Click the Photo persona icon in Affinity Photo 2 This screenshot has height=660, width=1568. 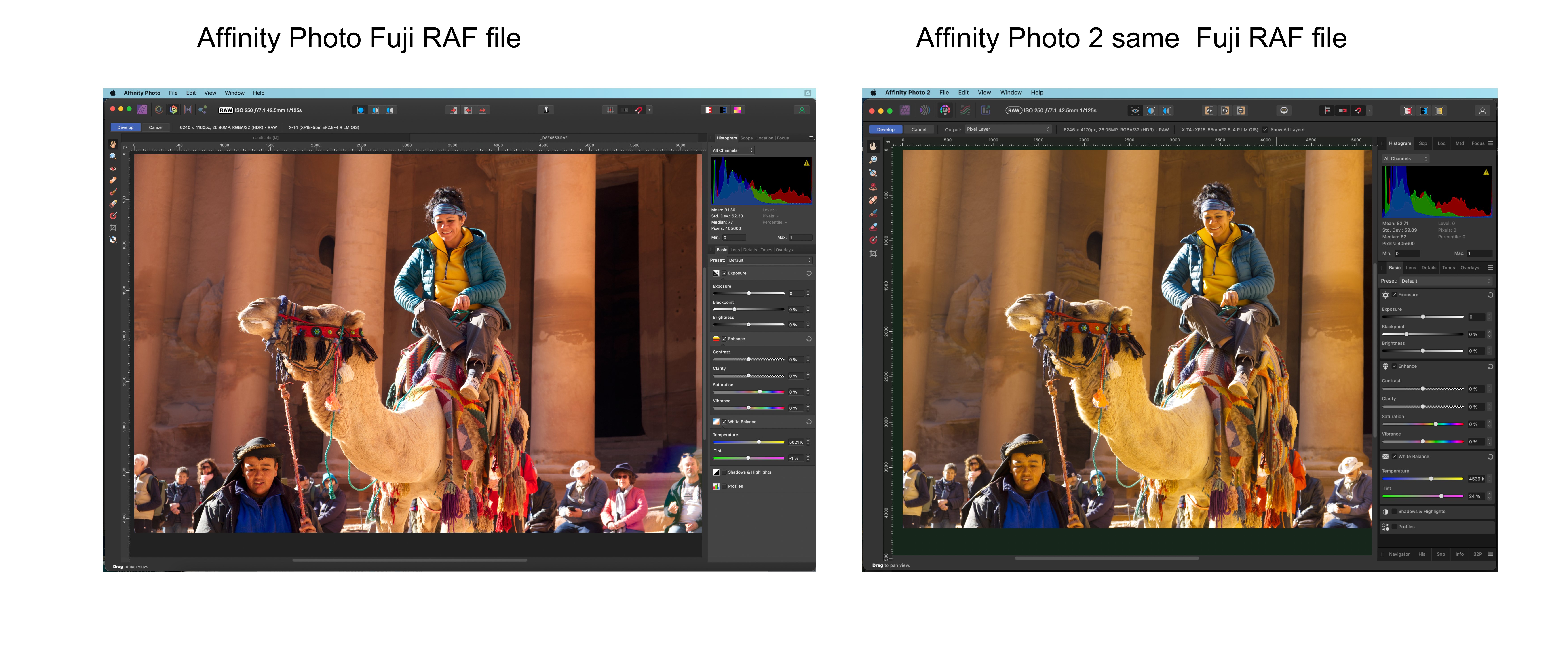tap(905, 110)
